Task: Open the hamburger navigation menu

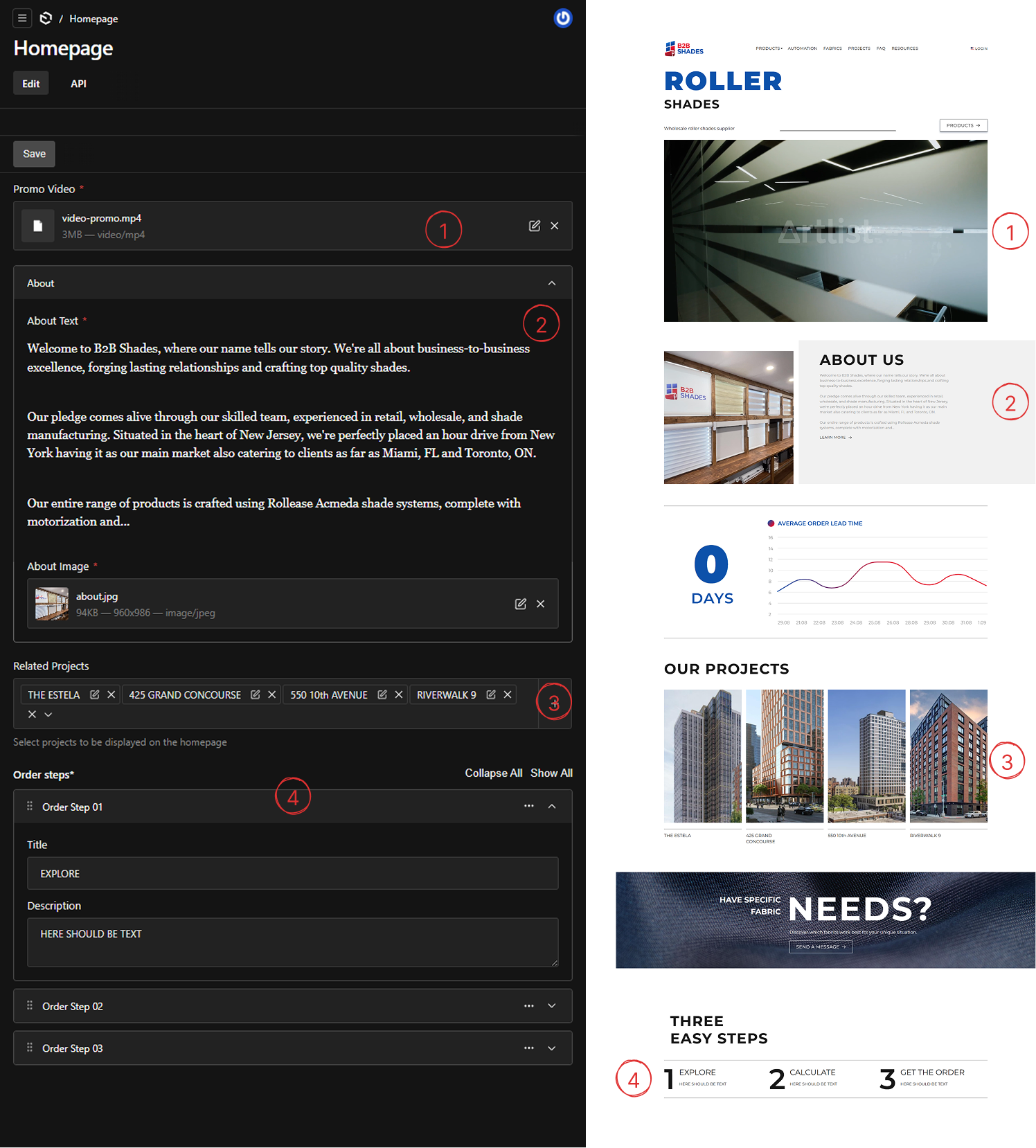Action: point(22,18)
